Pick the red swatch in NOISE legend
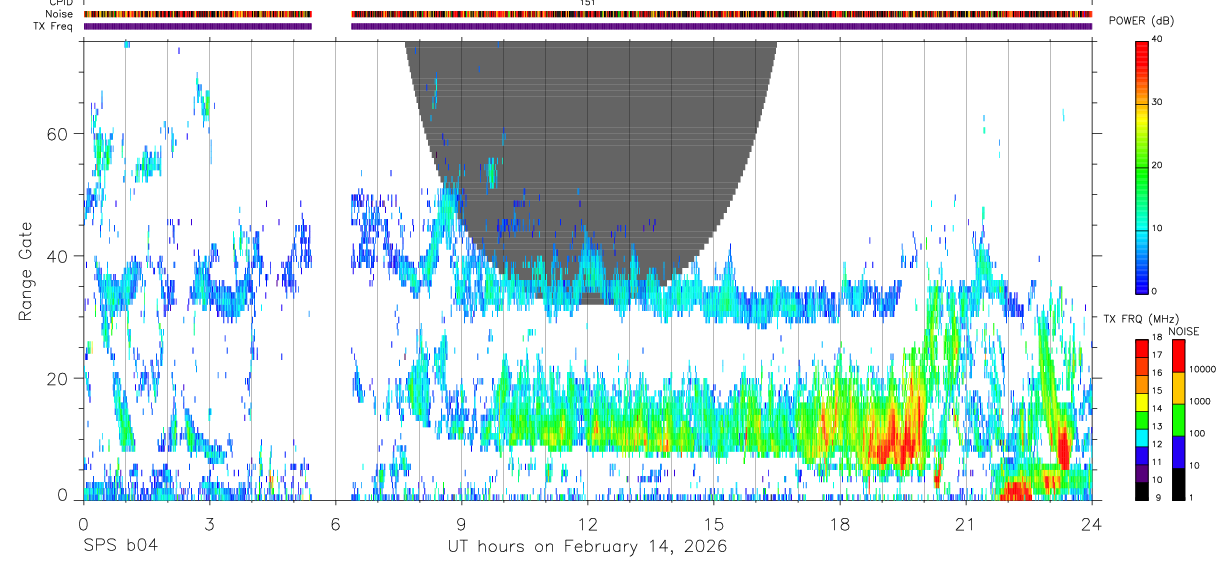The height and width of the screenshot is (567, 1228). pos(1178,355)
